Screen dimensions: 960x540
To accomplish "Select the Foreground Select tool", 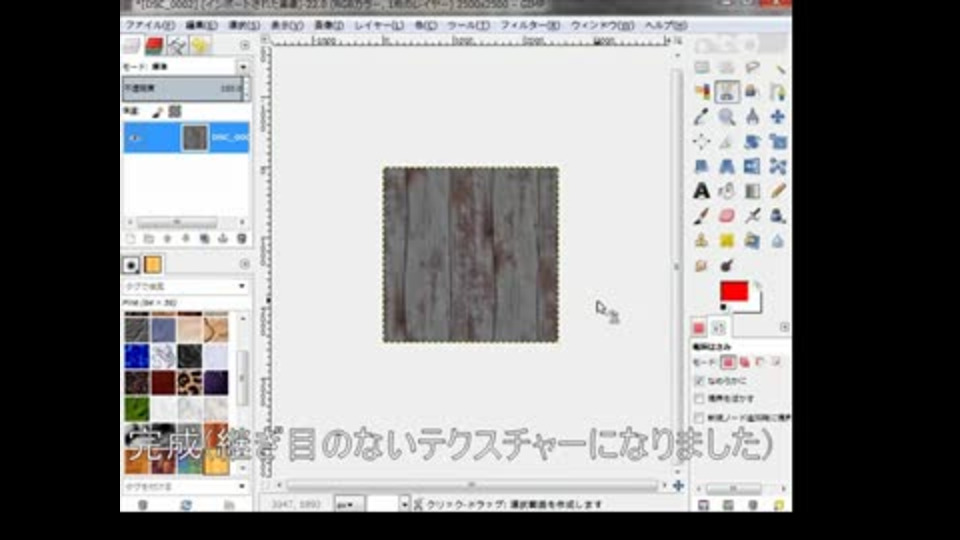I will point(752,92).
